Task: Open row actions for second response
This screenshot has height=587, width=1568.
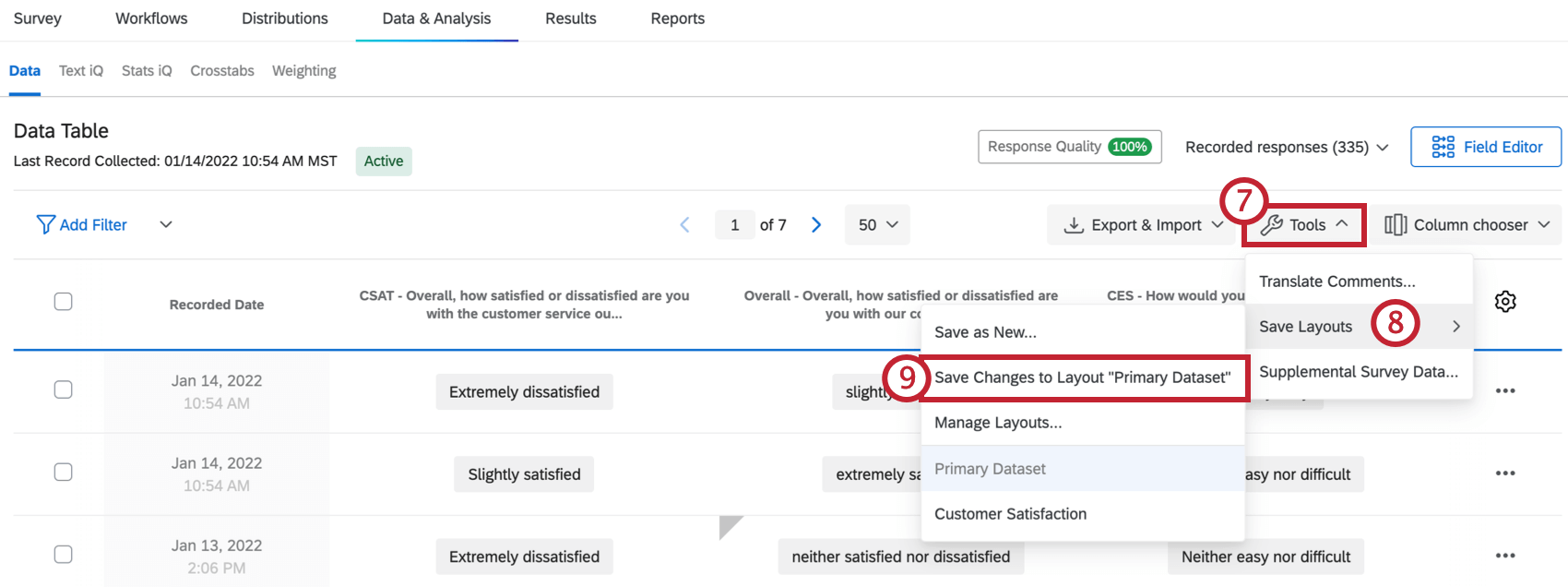Action: coord(1505,473)
